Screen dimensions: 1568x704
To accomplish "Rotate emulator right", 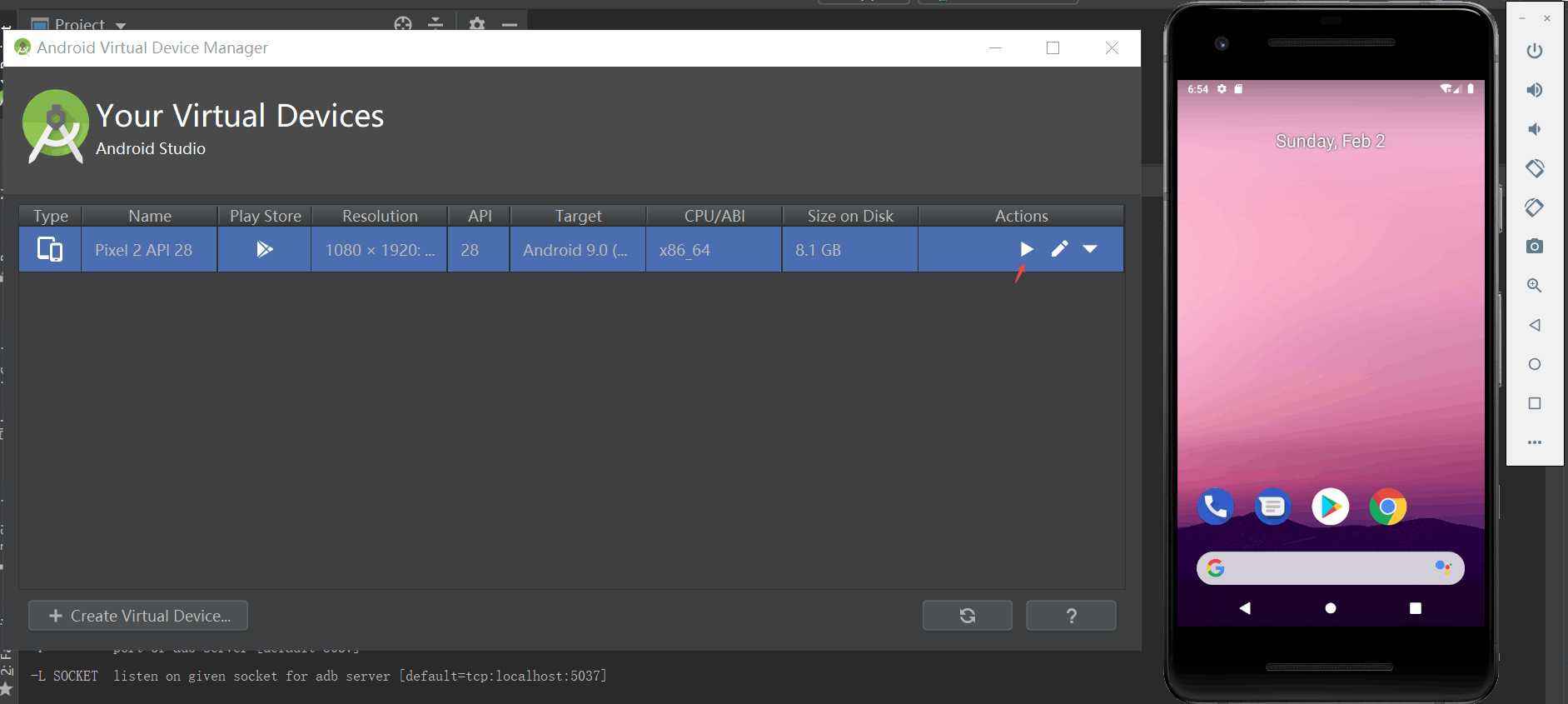I will click(1535, 207).
